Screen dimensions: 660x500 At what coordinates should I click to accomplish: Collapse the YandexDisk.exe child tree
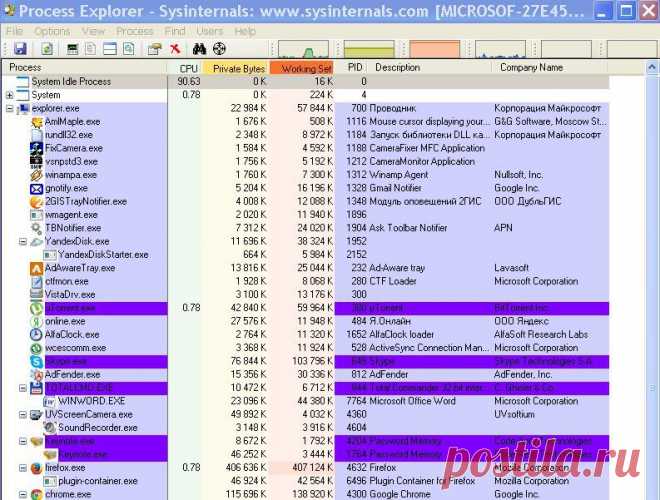[x=23, y=242]
